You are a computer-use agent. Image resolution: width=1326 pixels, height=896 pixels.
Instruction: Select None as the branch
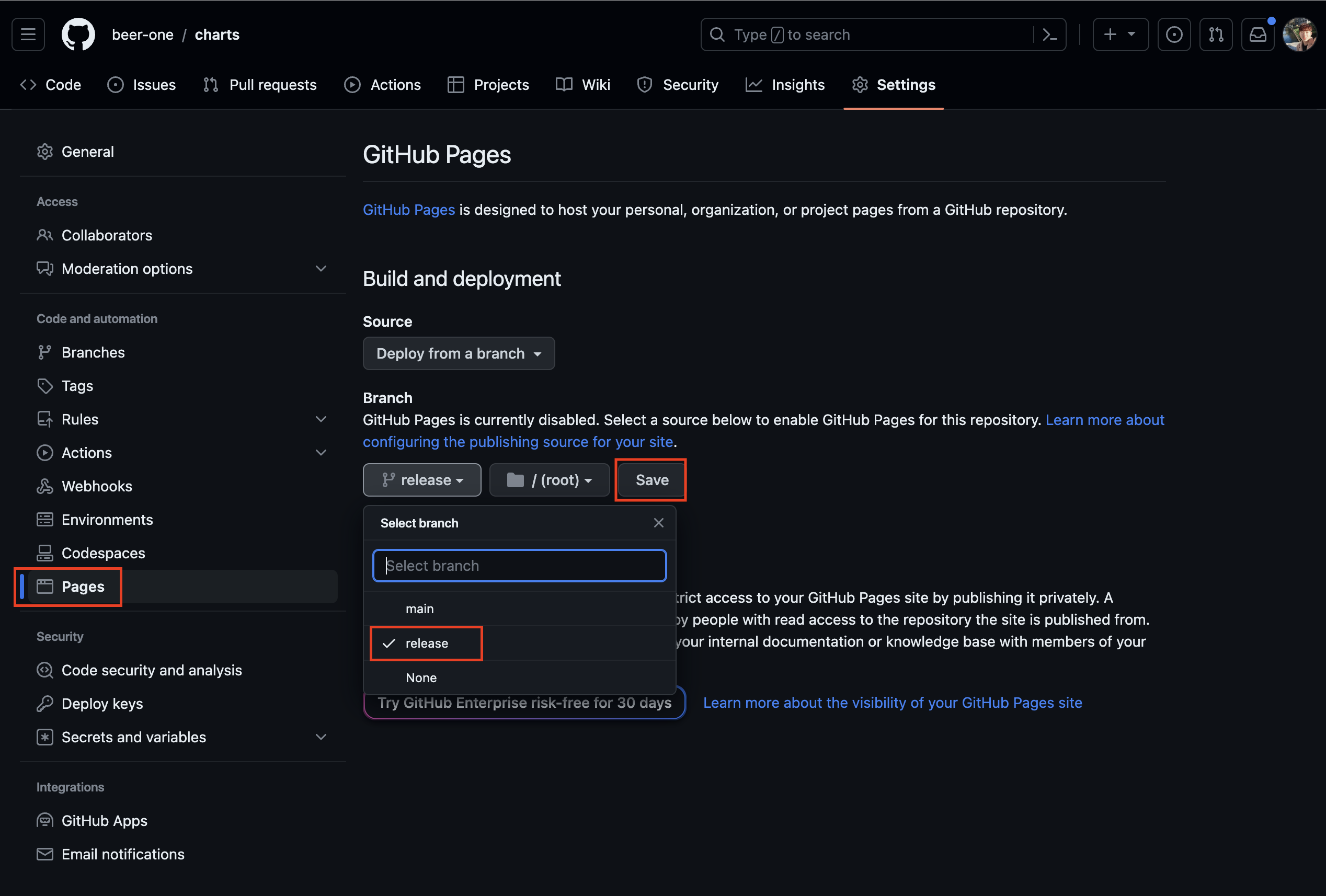coord(421,677)
